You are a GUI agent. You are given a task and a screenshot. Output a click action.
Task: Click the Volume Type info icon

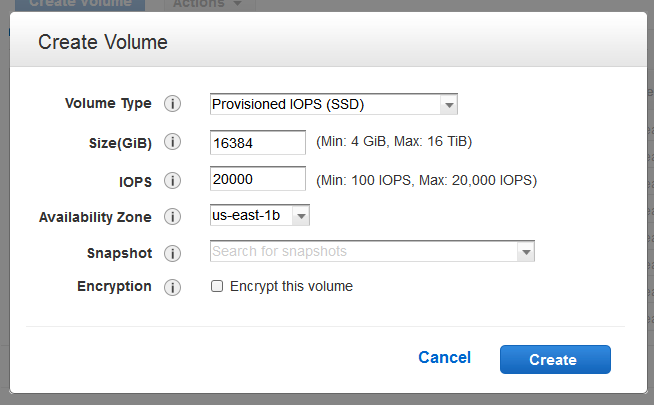pos(172,104)
